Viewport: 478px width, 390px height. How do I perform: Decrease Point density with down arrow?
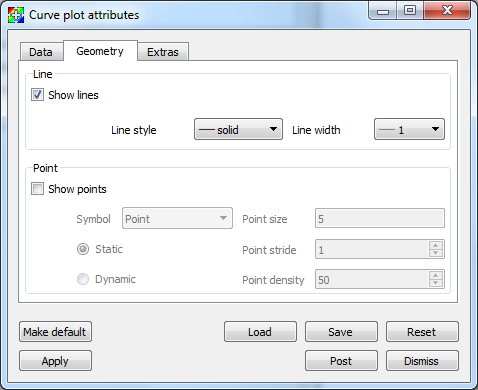click(436, 283)
